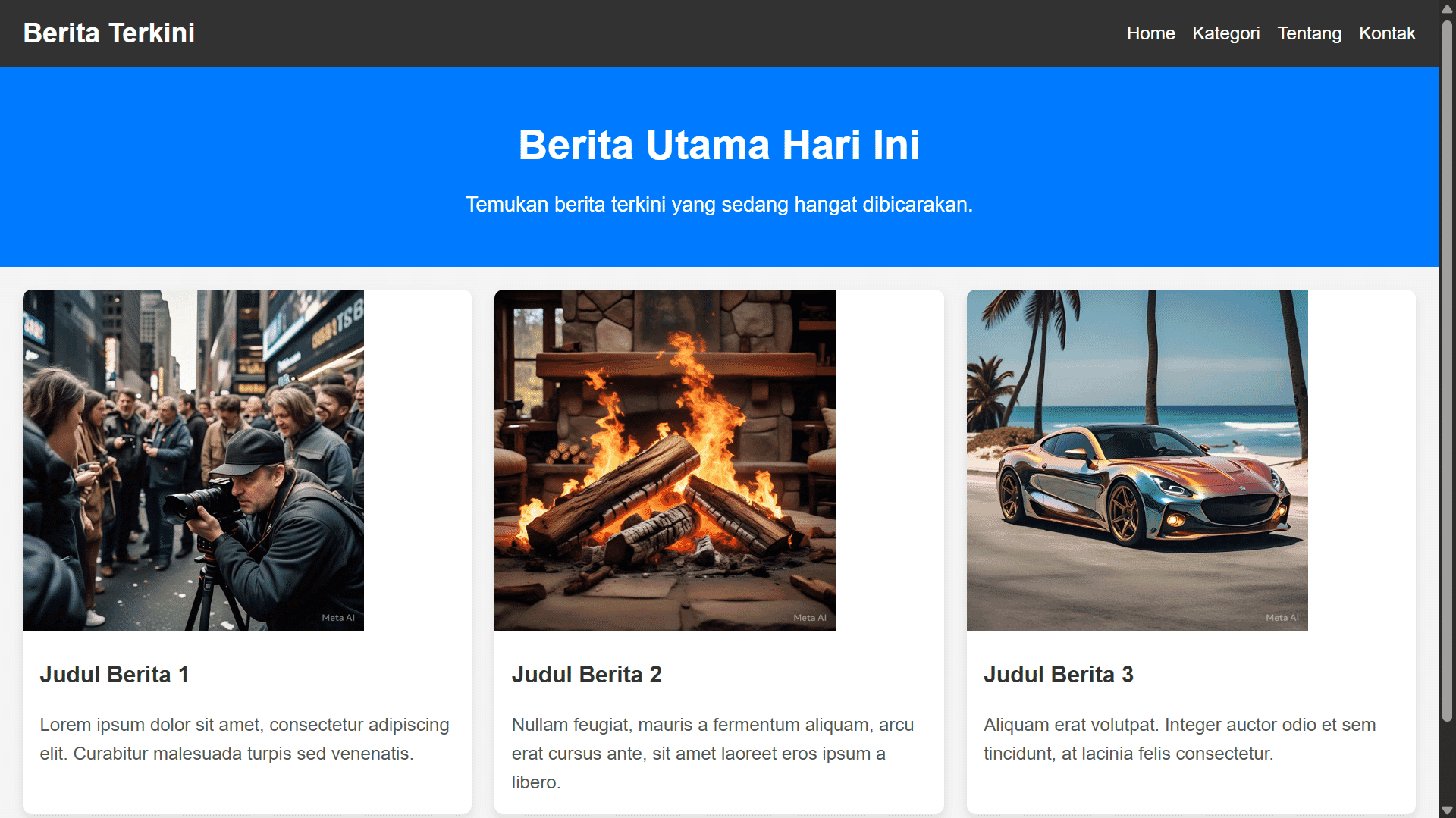Viewport: 1456px width, 818px height.
Task: Click the Berita Terkini site logo
Action: pyautogui.click(x=108, y=33)
